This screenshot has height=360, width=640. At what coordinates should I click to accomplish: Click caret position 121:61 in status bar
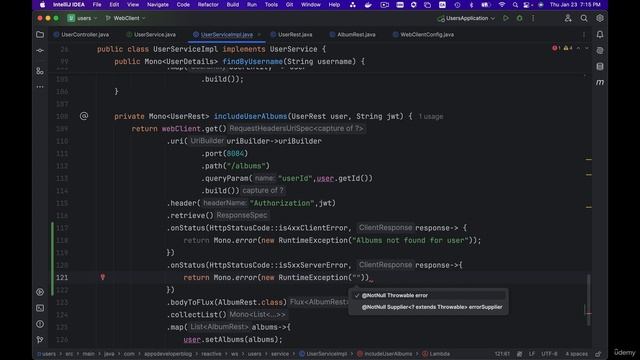pyautogui.click(x=502, y=354)
